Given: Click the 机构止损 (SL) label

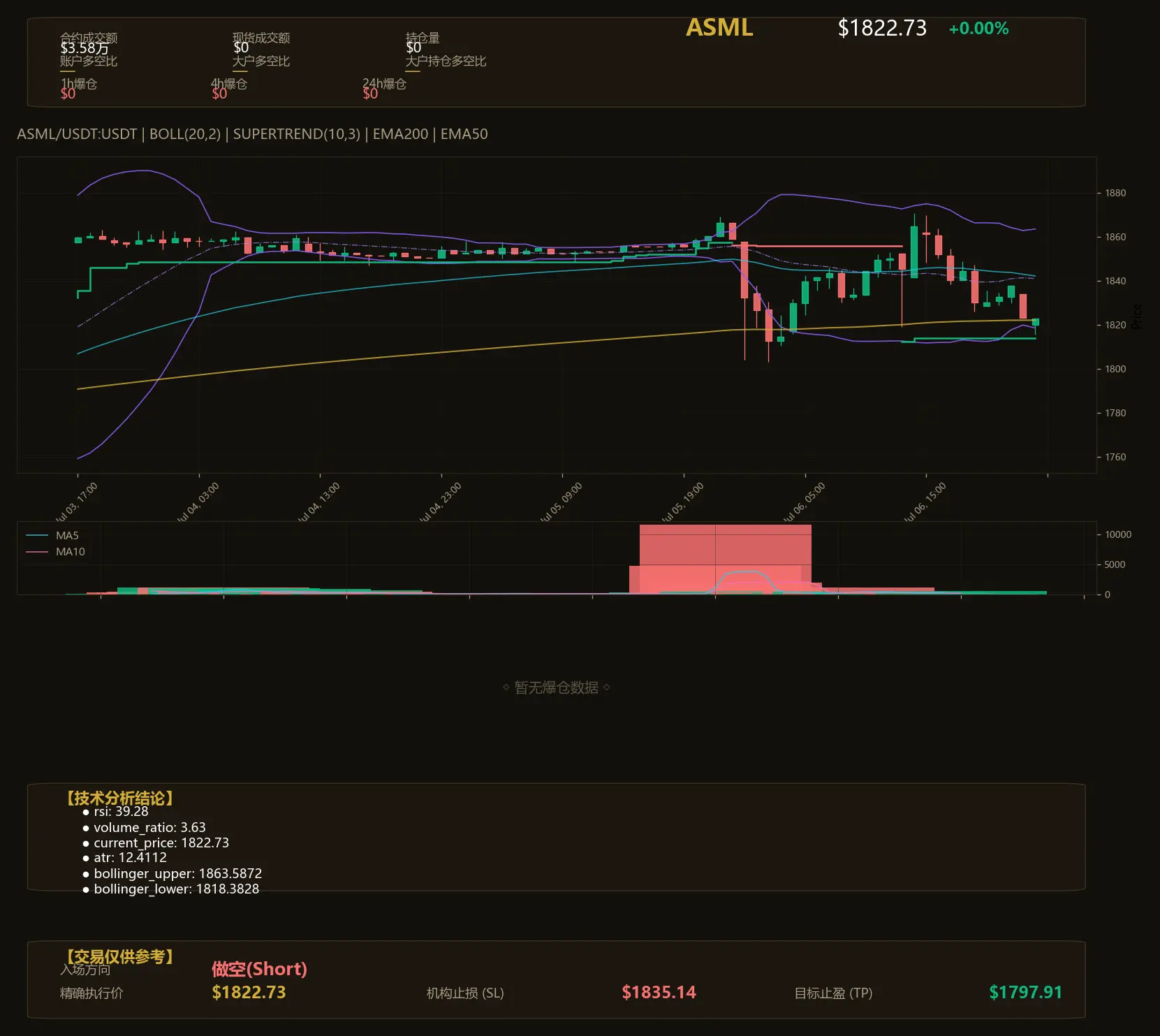Looking at the screenshot, I should coord(465,993).
